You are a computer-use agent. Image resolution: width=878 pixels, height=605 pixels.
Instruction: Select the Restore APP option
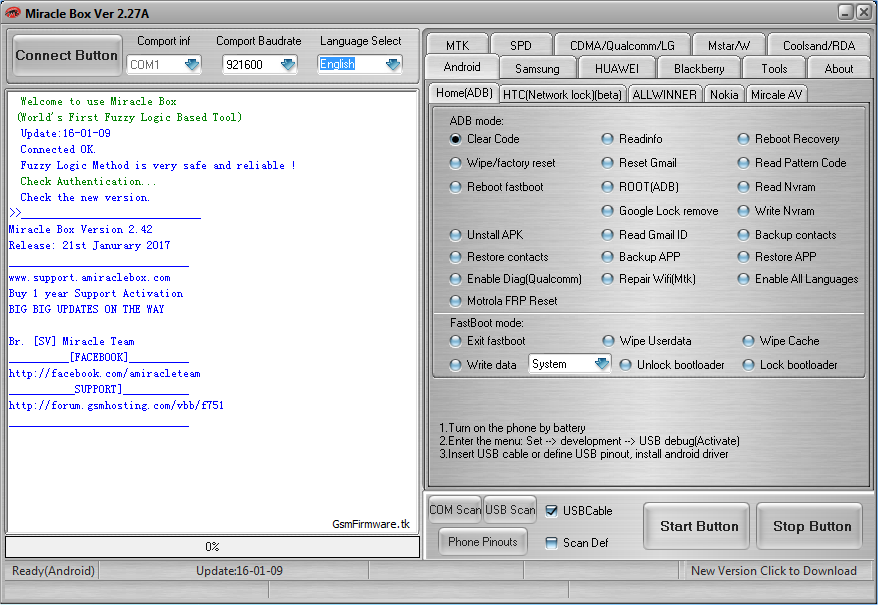tap(743, 257)
